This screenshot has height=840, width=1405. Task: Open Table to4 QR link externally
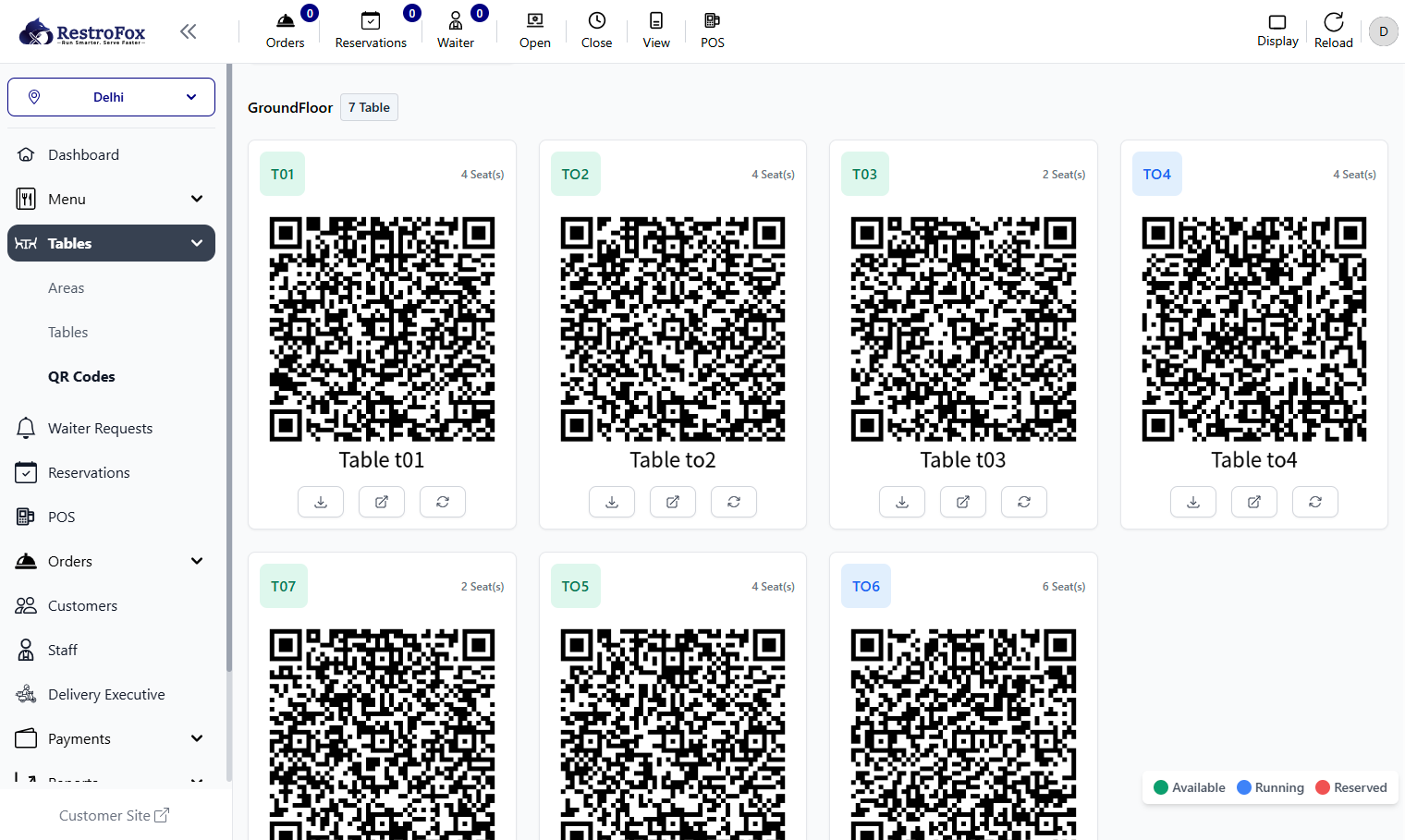click(x=1254, y=502)
